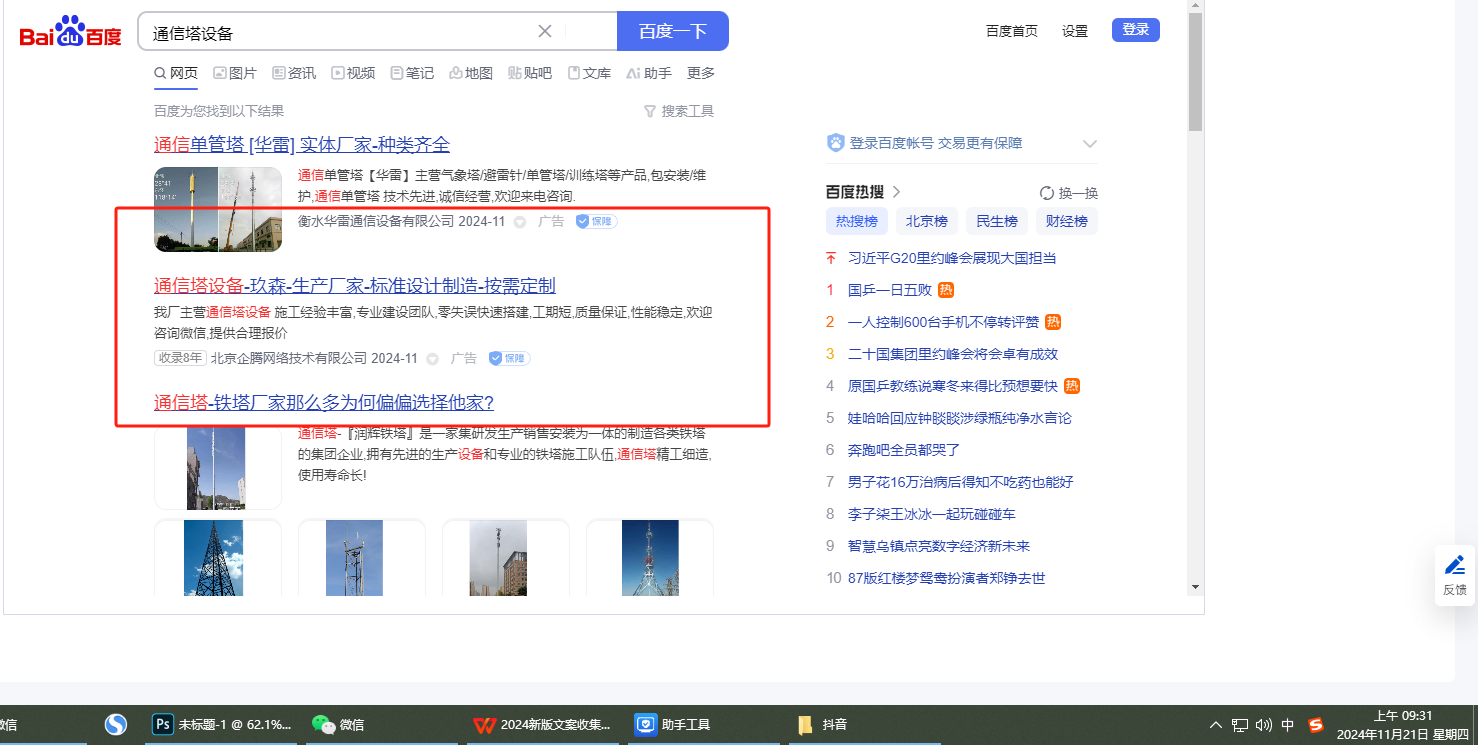Open 设置 in the top bar
The image size is (1478, 745).
click(1075, 31)
